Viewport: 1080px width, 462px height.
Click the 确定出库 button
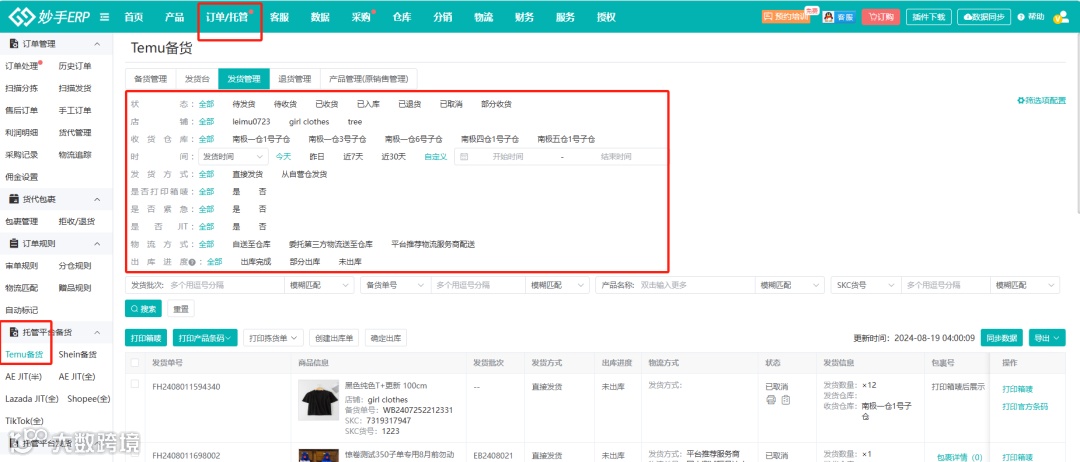386,337
